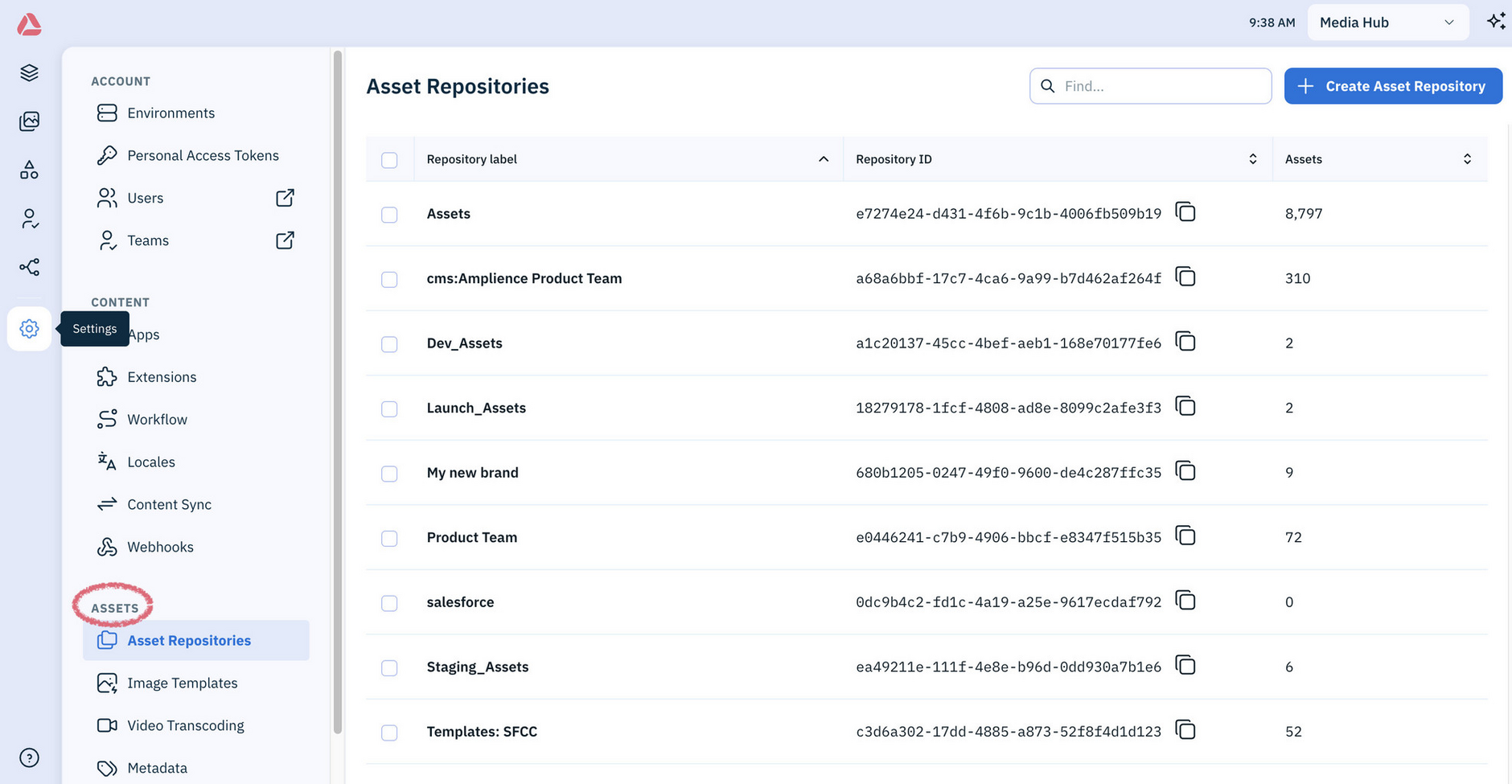Image resolution: width=1512 pixels, height=784 pixels.
Task: Open Content Sync settings
Action: tap(196, 505)
